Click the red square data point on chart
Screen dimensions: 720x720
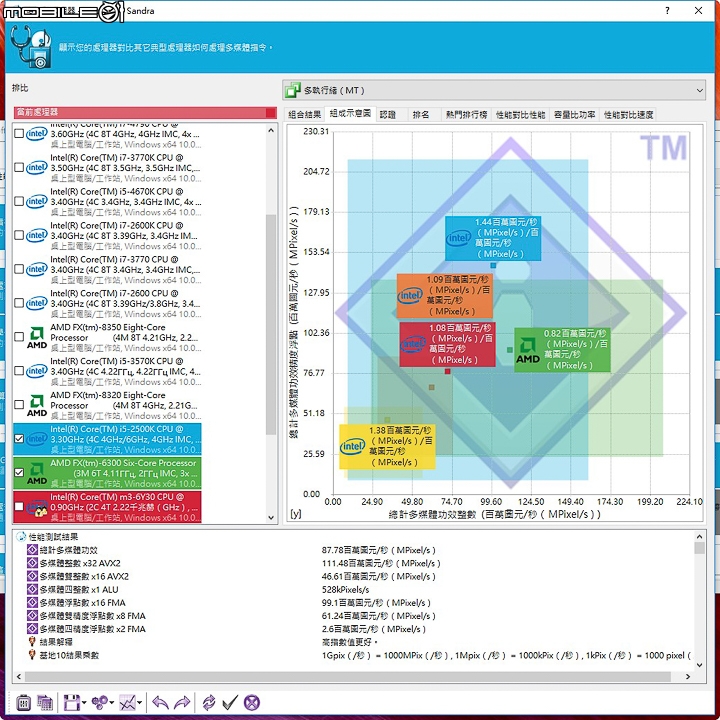point(448,371)
